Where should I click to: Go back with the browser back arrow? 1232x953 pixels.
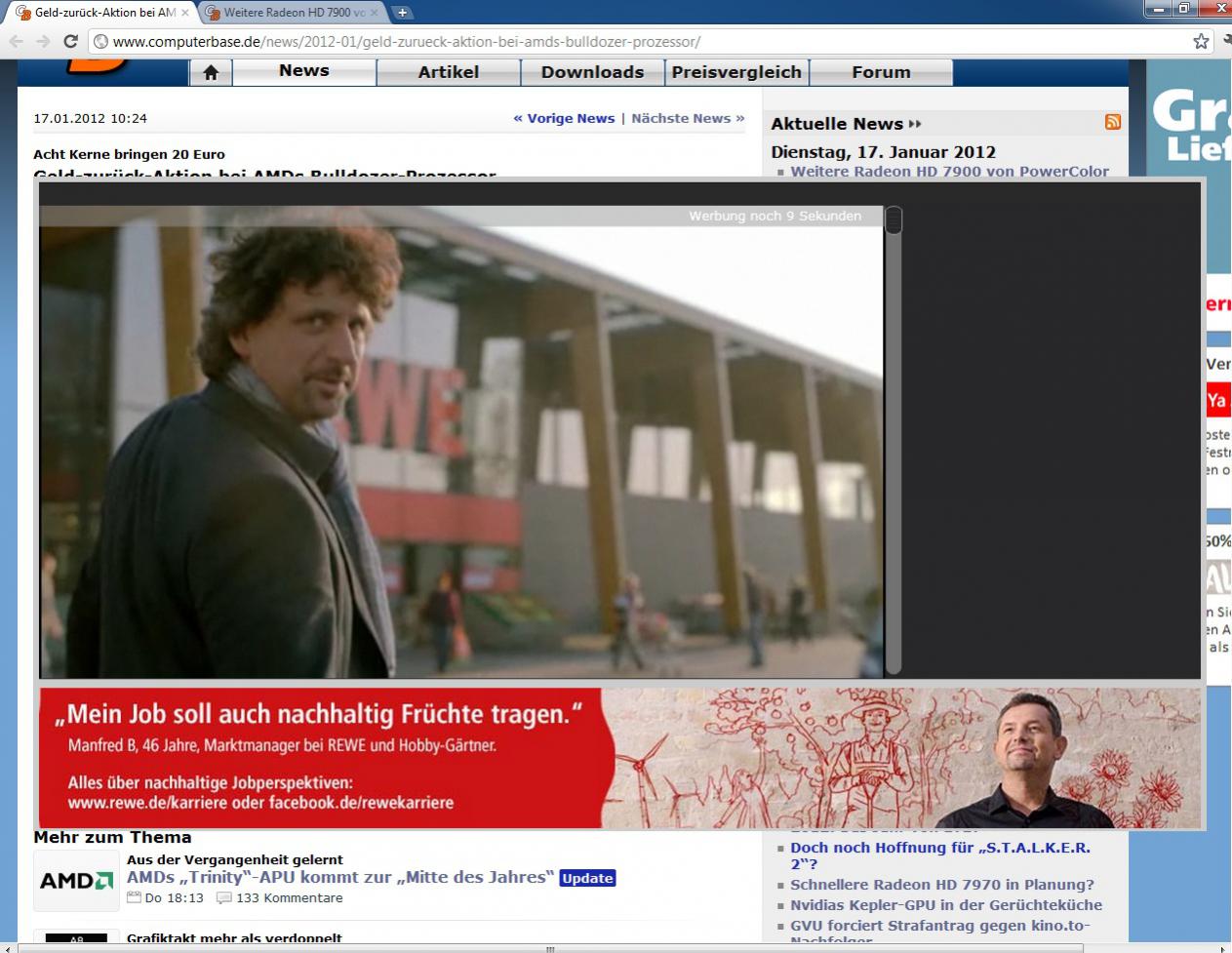click(16, 41)
